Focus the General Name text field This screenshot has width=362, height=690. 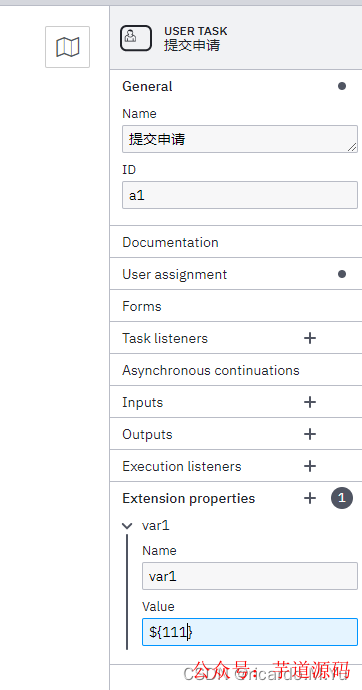tap(240, 139)
